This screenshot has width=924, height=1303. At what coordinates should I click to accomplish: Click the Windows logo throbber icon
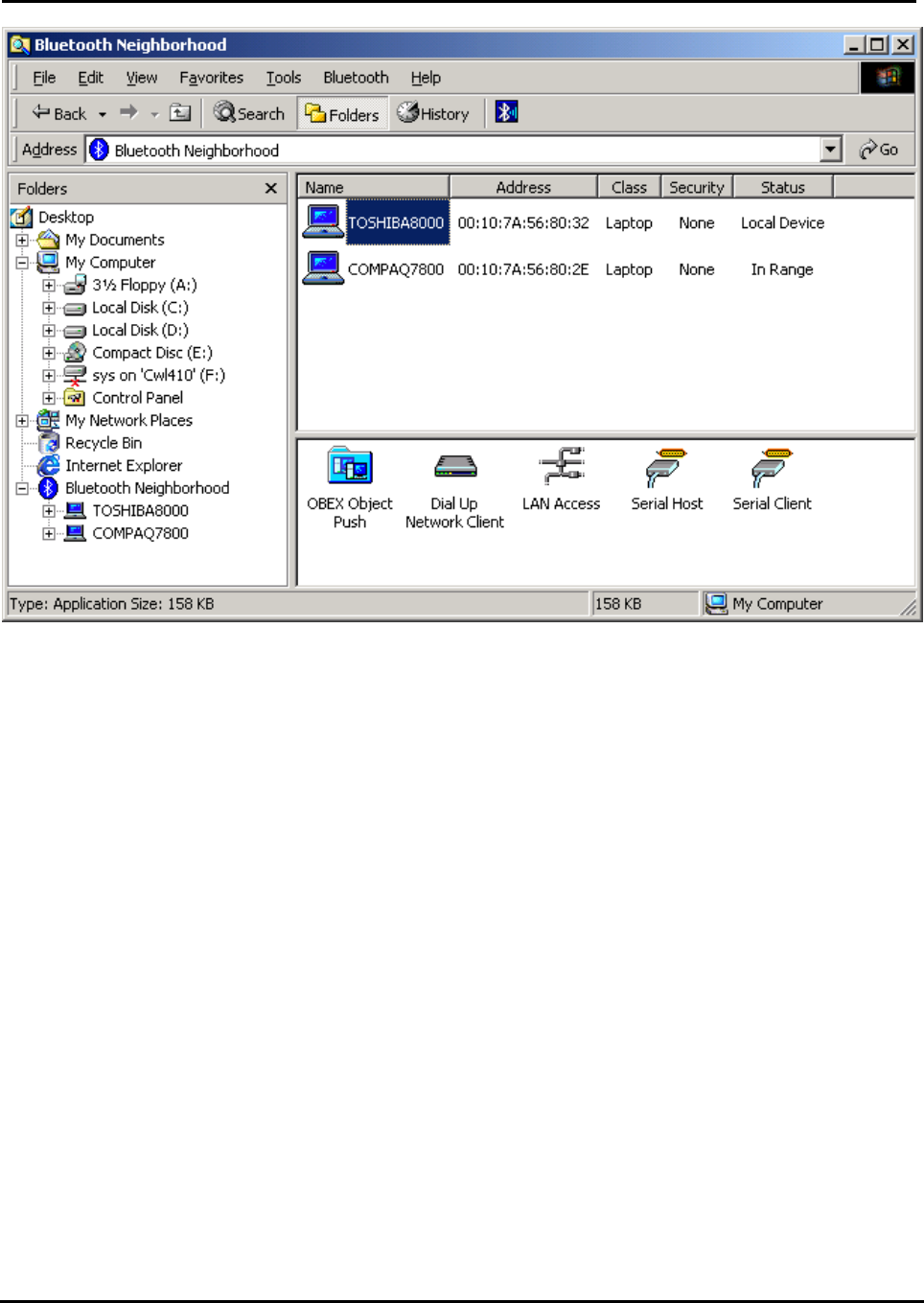[x=888, y=77]
